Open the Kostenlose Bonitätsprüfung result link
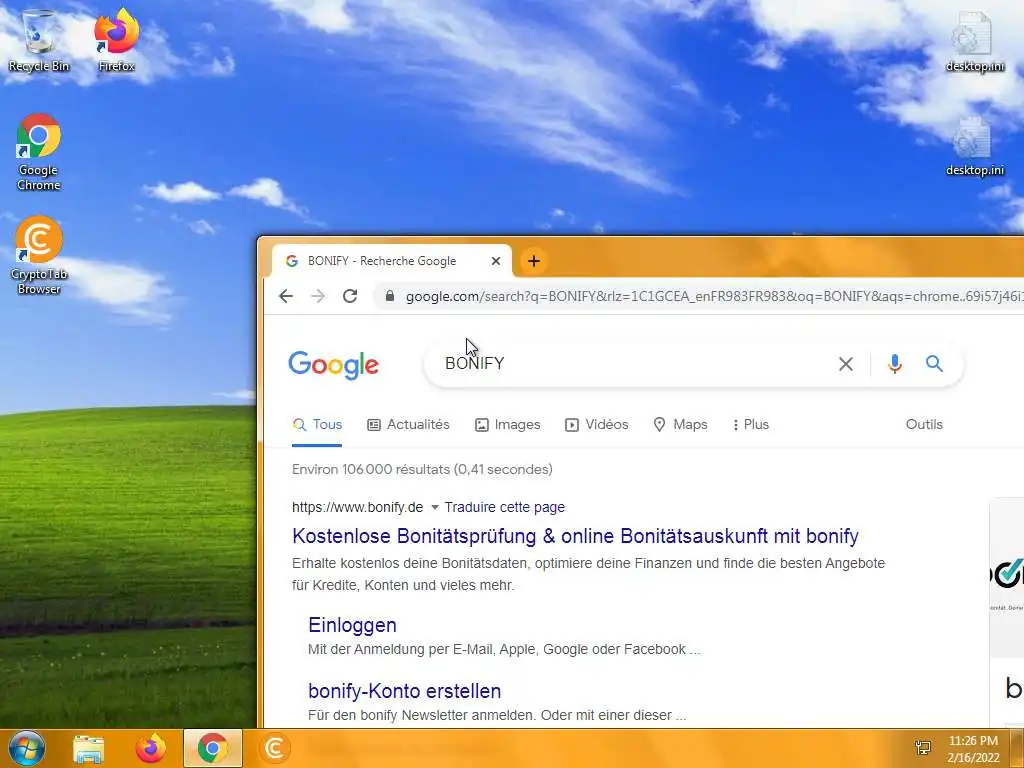The width and height of the screenshot is (1024, 768). pos(575,536)
